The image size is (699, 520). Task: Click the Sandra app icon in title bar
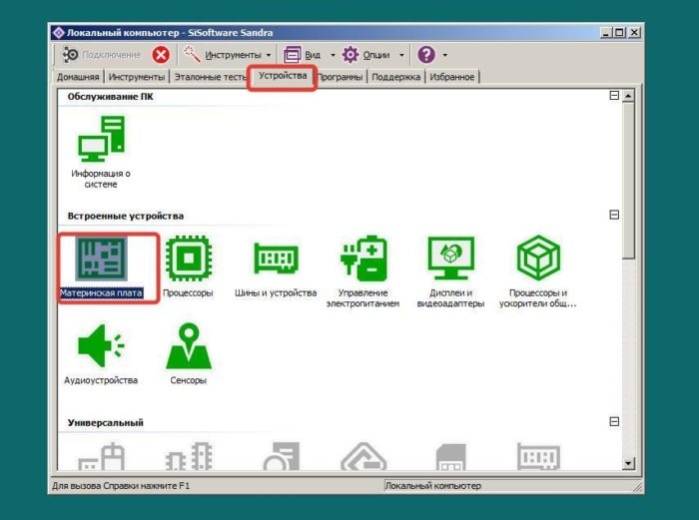(58, 33)
